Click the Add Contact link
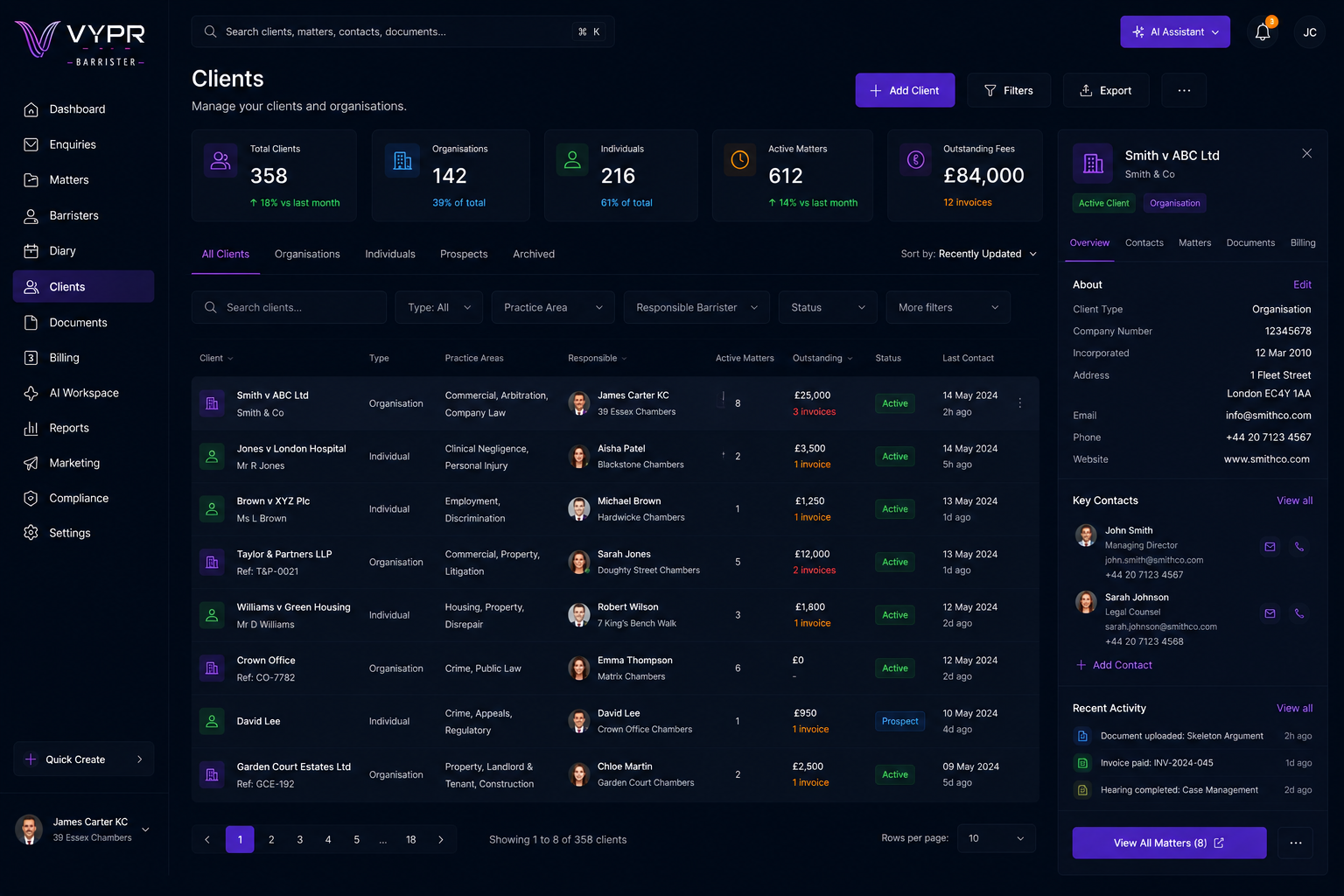Viewport: 1344px width, 896px height. [x=1114, y=665]
